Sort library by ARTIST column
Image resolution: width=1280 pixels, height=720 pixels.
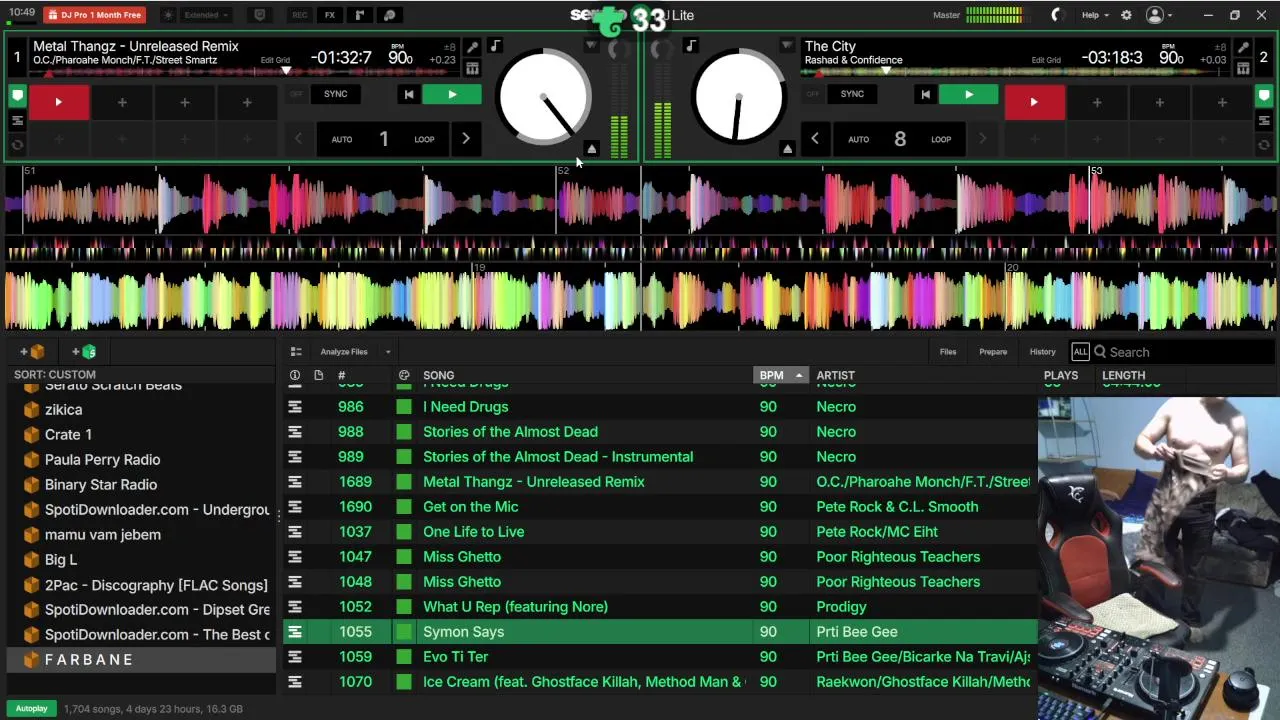pyautogui.click(x=835, y=376)
